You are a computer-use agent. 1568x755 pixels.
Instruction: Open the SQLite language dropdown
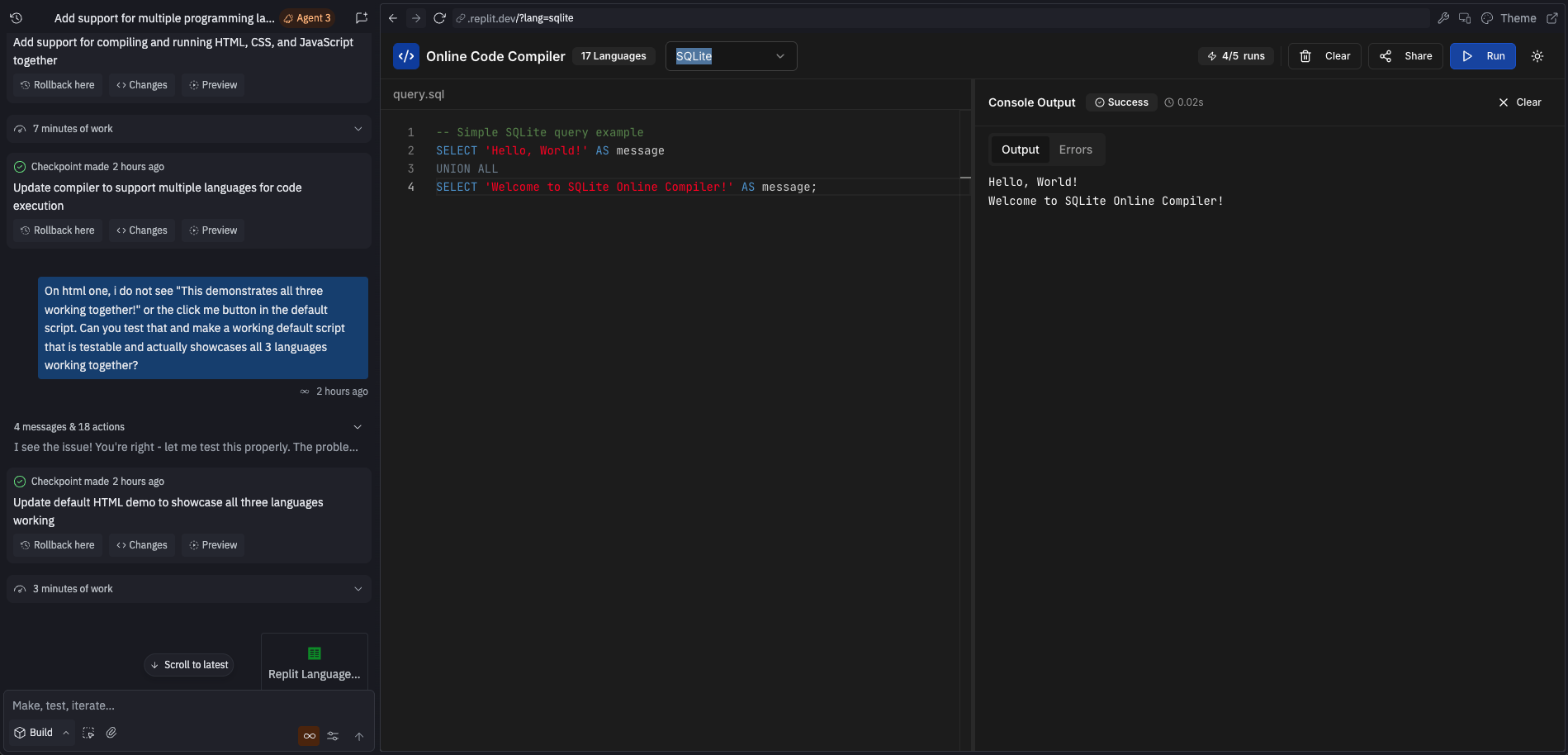730,56
